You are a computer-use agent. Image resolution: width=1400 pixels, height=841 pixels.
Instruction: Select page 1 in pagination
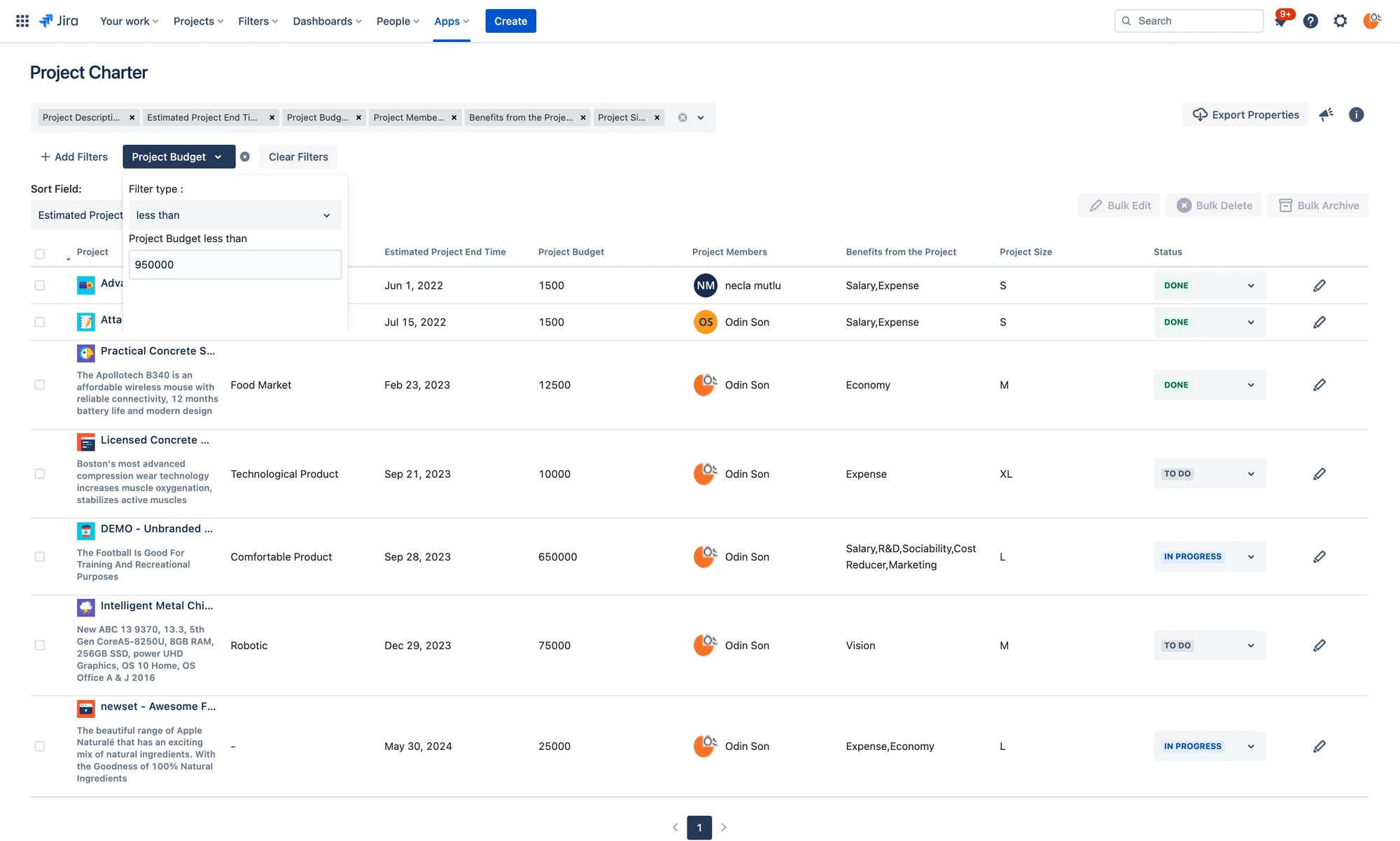point(699,828)
